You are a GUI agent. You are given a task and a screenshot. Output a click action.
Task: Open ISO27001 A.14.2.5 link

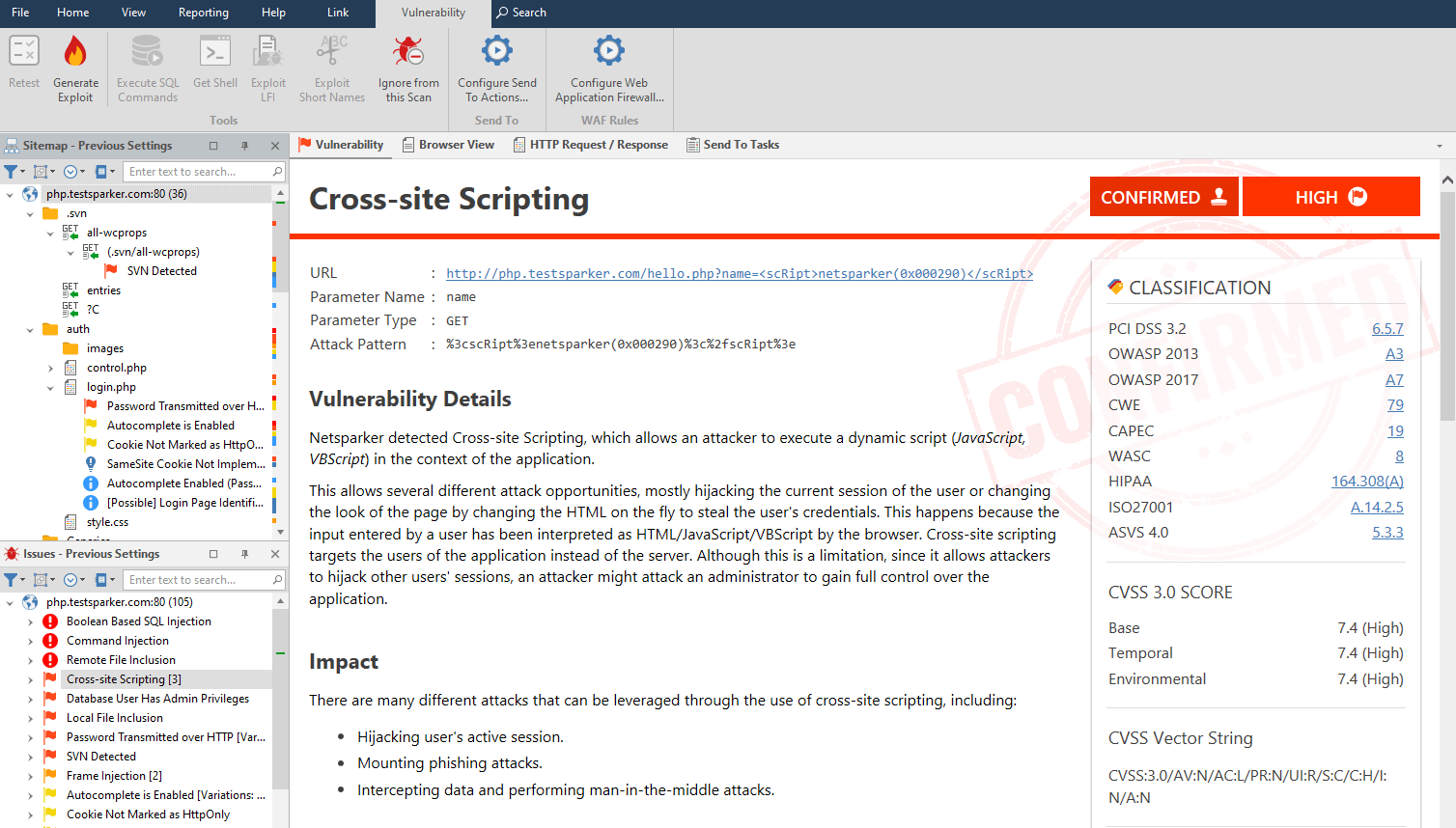coord(1377,508)
